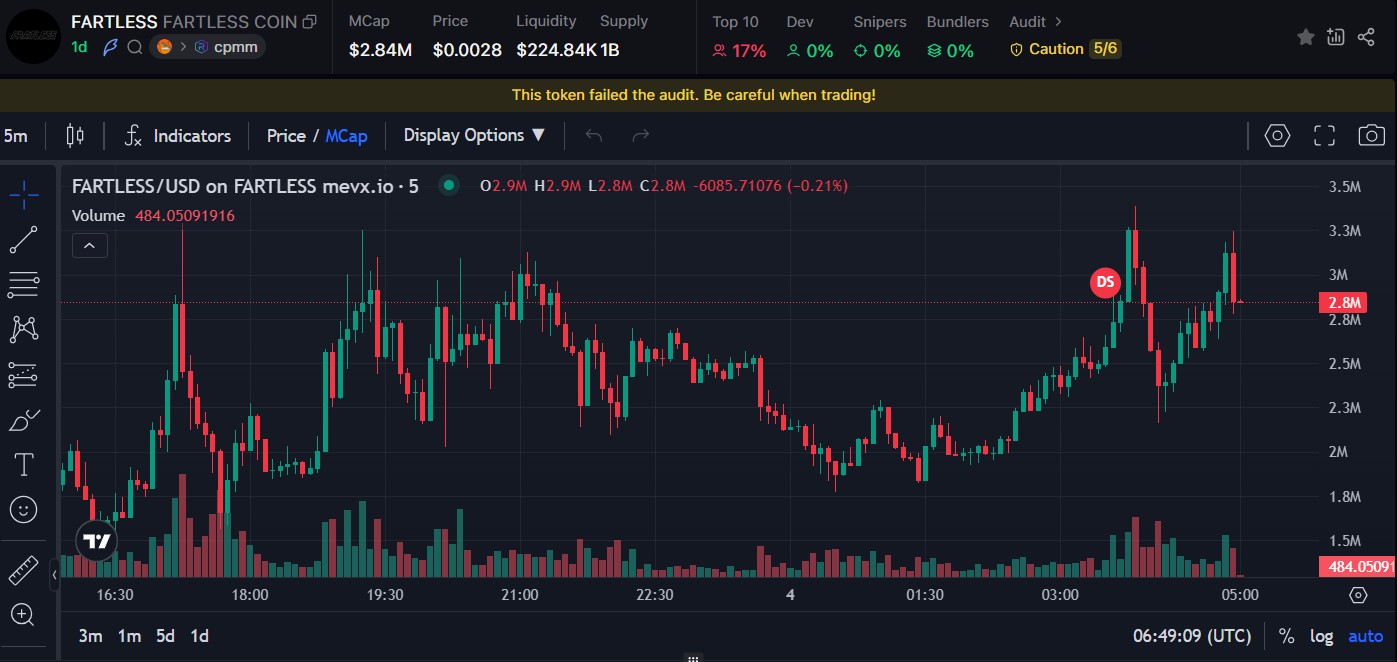The height and width of the screenshot is (662, 1397).
Task: Click the DS marker on chart
Action: (x=1105, y=283)
